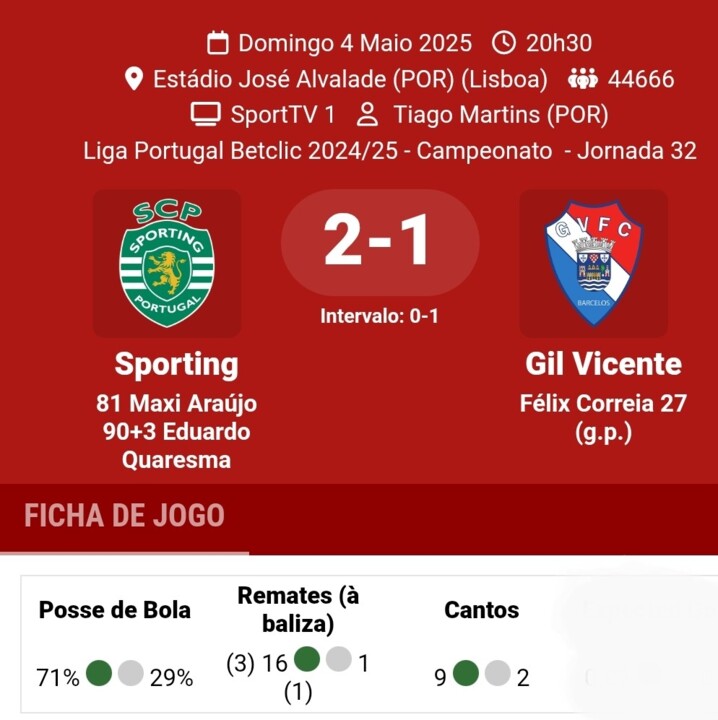
Task: Click the referee person icon
Action: click(x=367, y=115)
